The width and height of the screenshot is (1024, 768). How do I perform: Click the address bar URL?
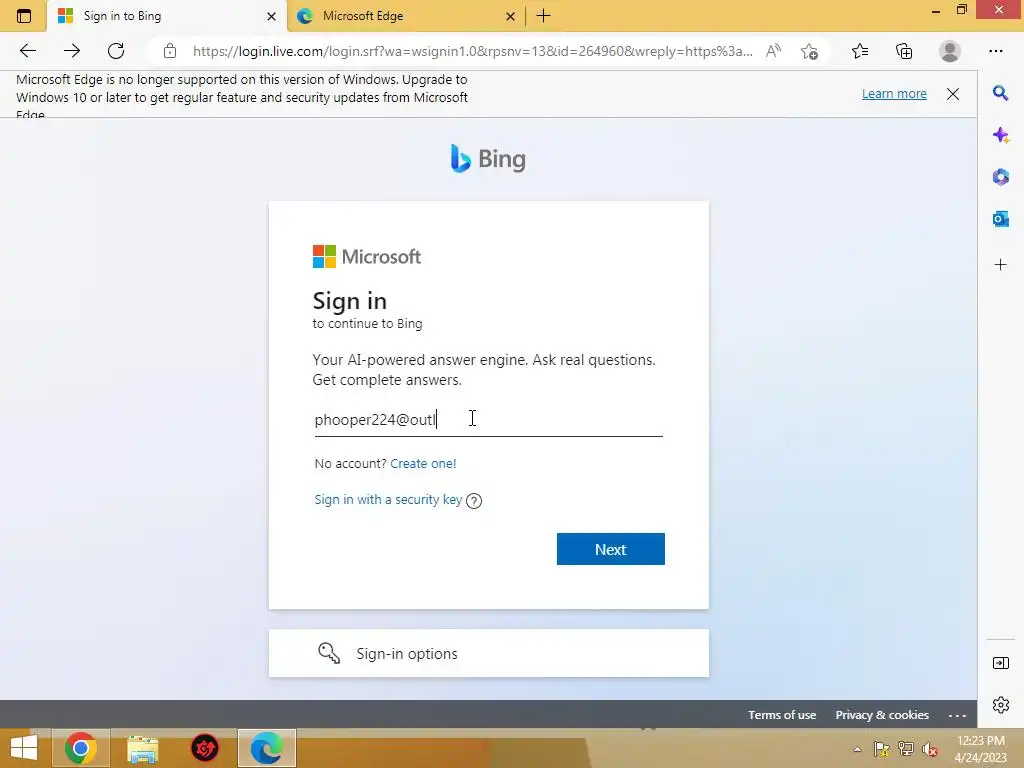point(473,51)
